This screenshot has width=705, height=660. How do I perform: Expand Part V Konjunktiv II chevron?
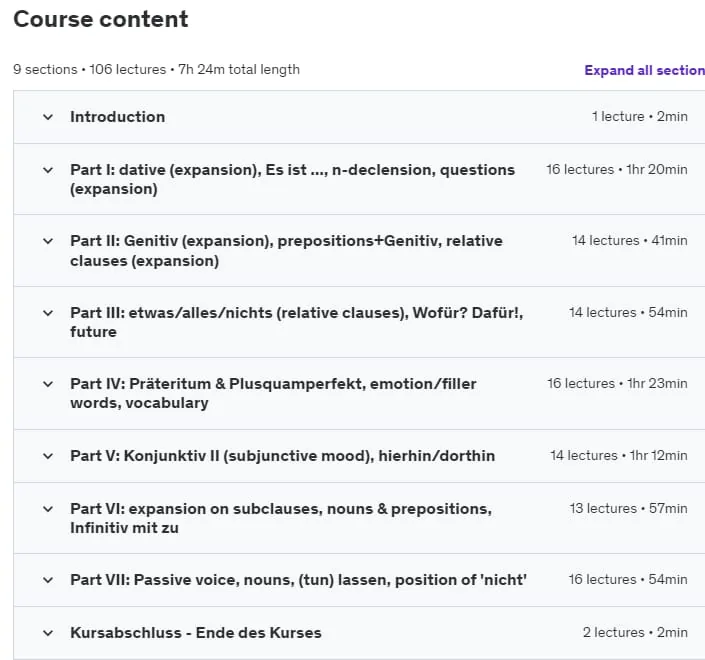[48, 456]
